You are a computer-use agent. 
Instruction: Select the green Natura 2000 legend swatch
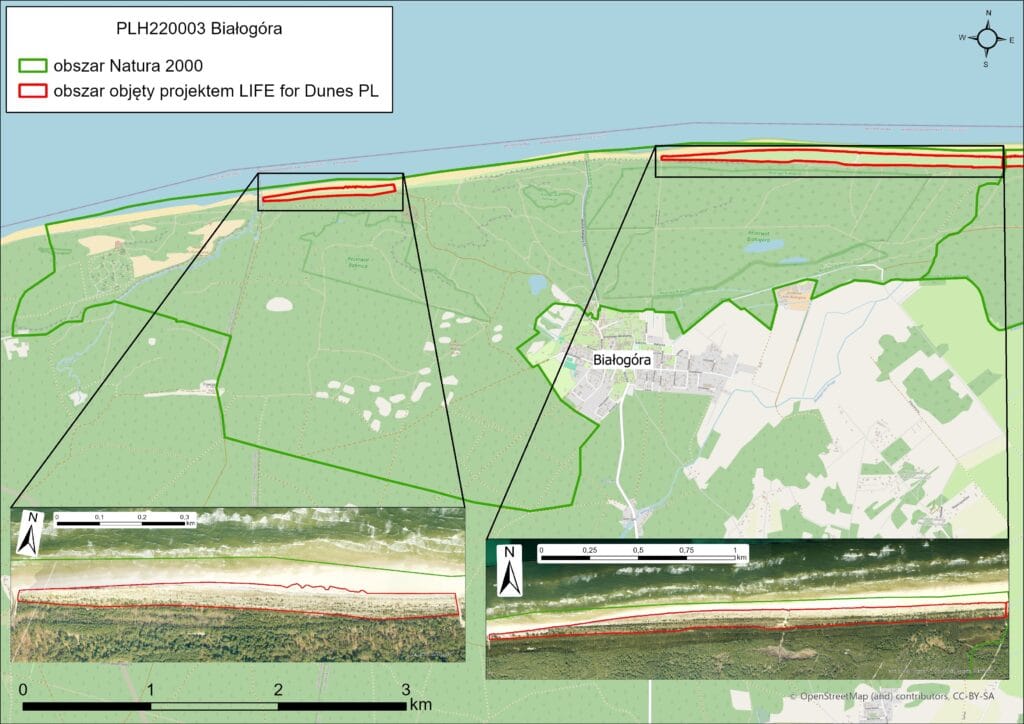[32, 66]
